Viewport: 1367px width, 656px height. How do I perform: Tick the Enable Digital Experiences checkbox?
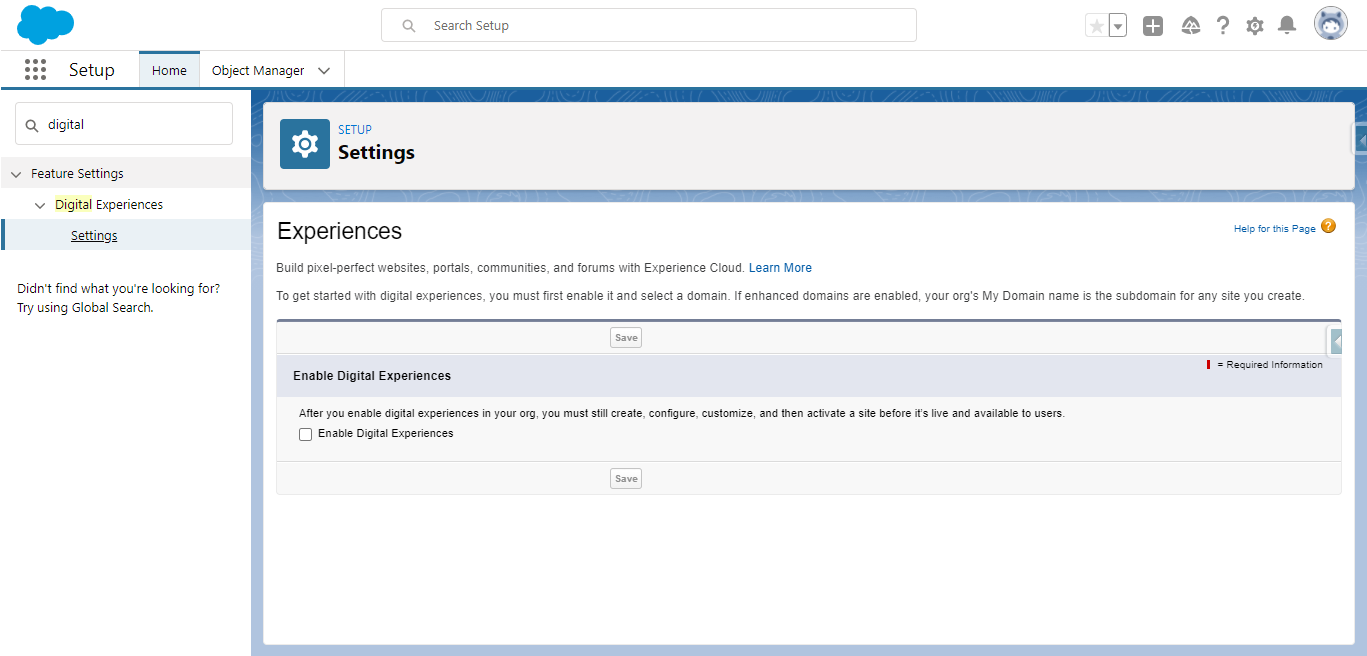point(306,434)
